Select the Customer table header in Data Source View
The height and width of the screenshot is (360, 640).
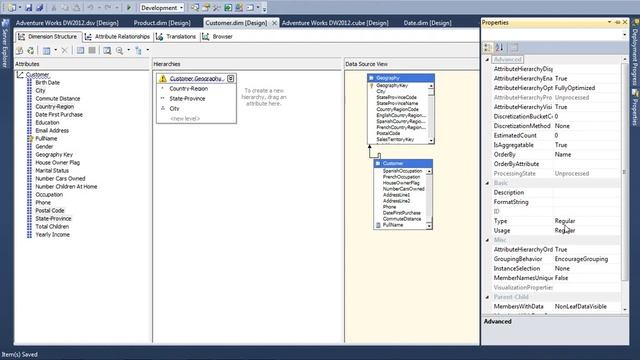coord(403,163)
